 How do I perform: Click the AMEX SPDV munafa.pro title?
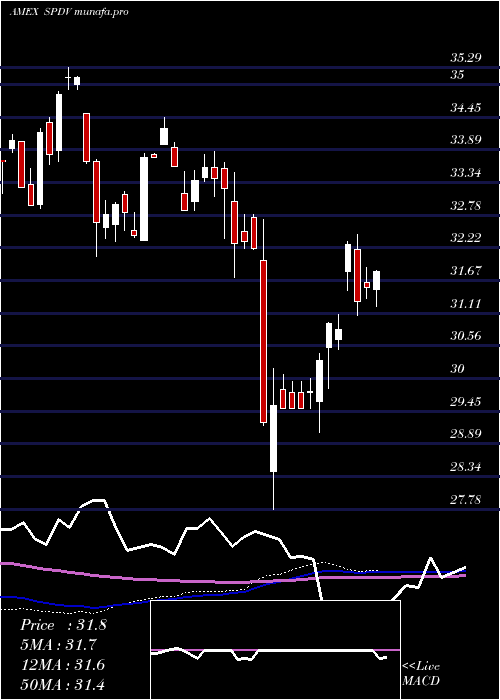tap(69, 12)
